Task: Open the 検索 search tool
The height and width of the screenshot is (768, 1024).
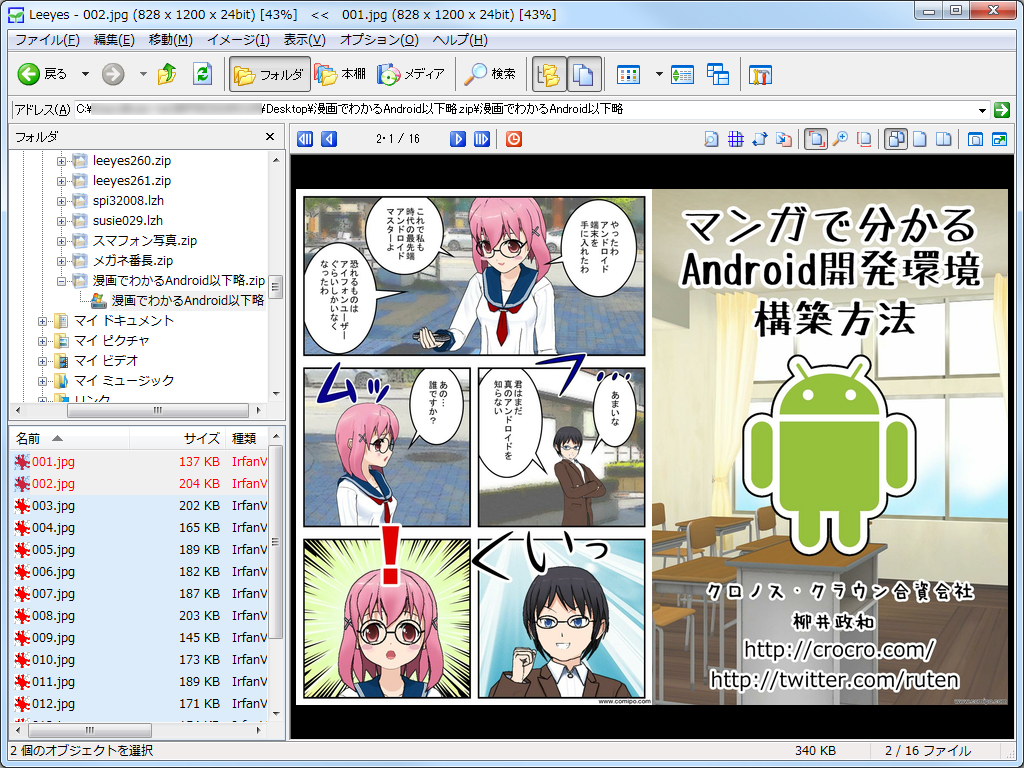Action: 490,74
